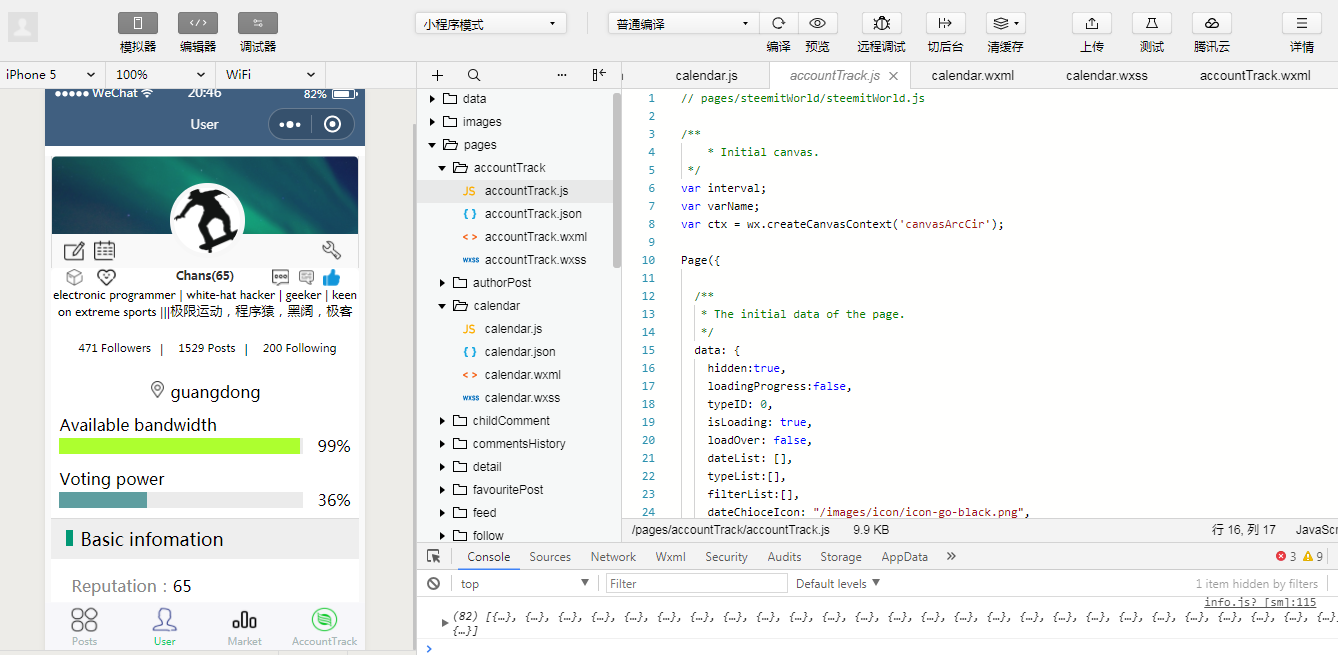
Task: Click the test flask icon
Action: click(x=1152, y=23)
